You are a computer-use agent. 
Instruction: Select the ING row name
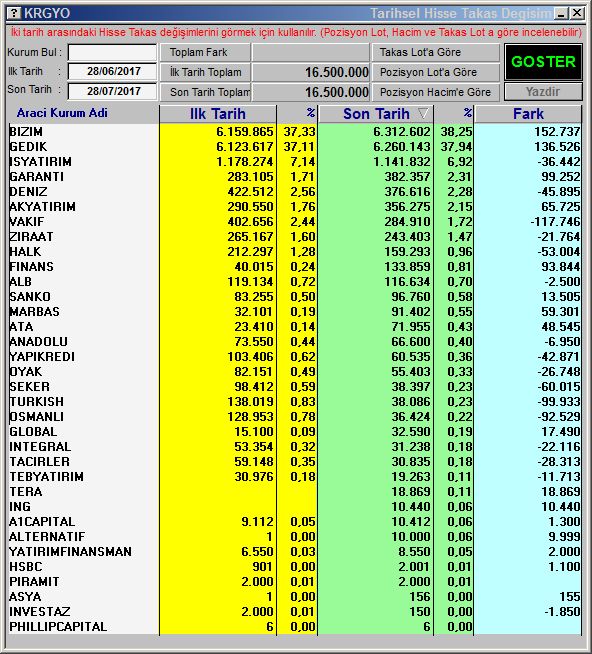(x=20, y=507)
